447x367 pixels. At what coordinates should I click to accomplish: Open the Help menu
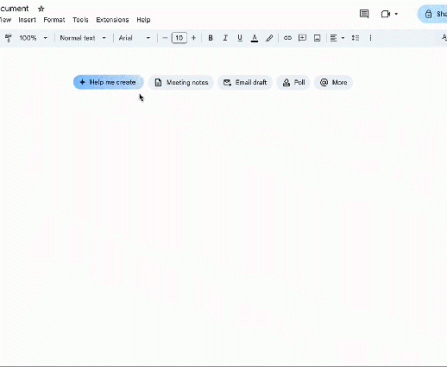(x=143, y=20)
